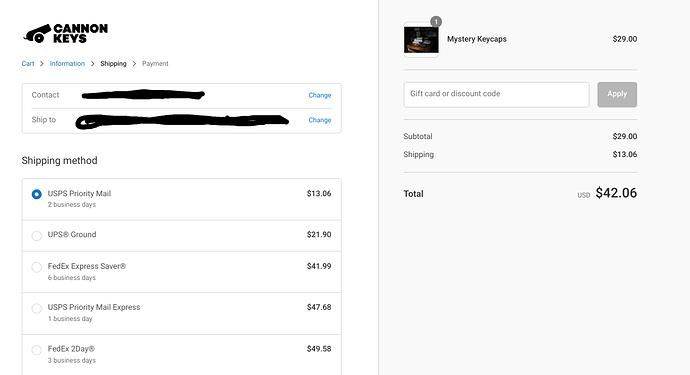
Task: Click chevron before Payment breadcrumb
Action: 134,64
